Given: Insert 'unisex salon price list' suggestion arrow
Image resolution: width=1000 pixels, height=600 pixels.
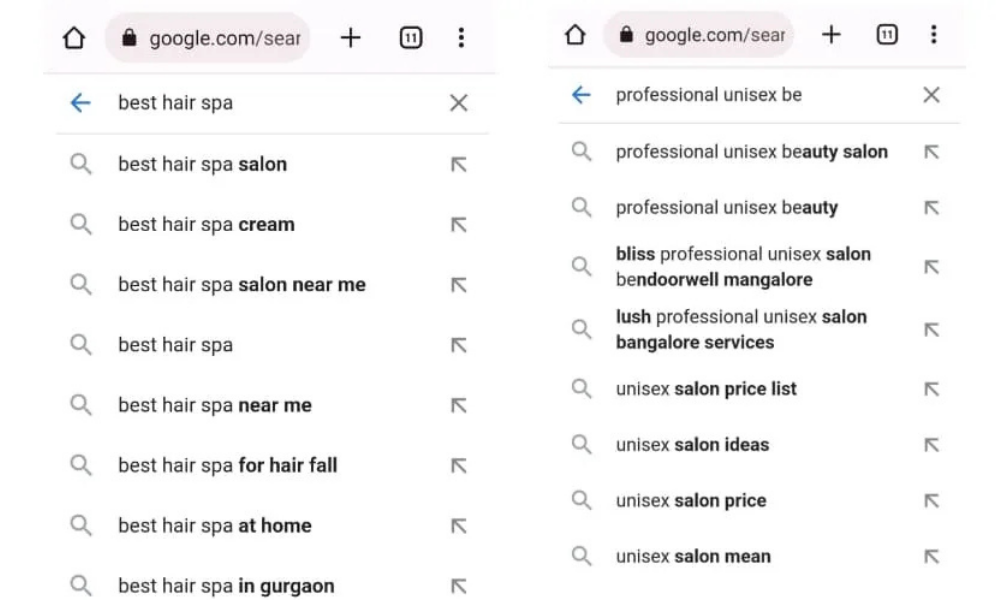Looking at the screenshot, I should pos(931,389).
